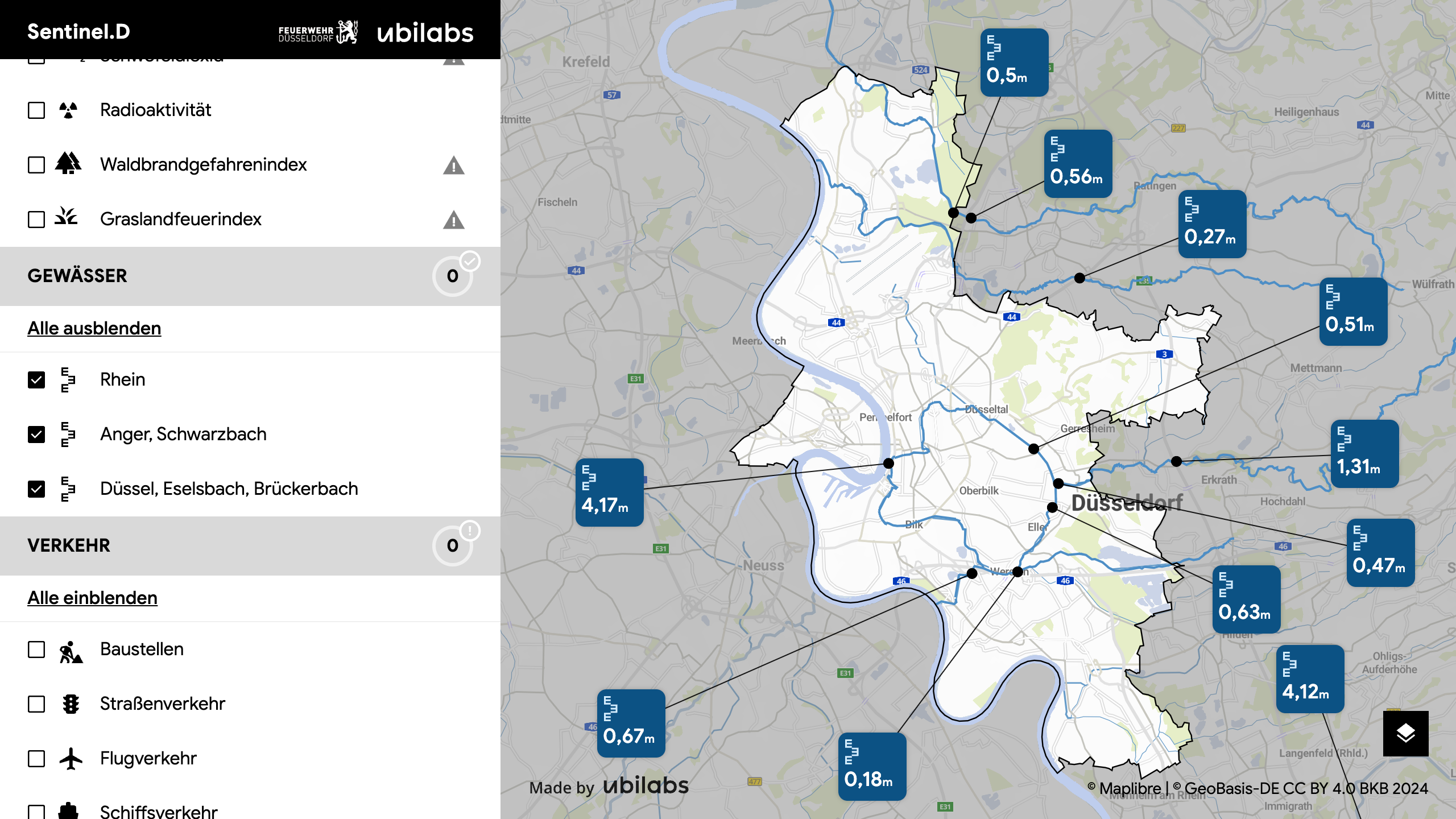Uncheck the Rhein checkbox
Image resolution: width=1456 pixels, height=819 pixels.
point(36,380)
